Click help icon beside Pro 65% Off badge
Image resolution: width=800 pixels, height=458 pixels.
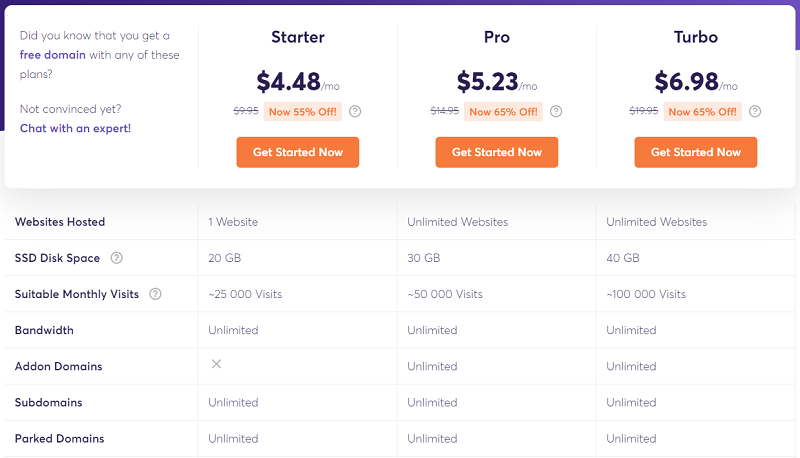point(556,111)
